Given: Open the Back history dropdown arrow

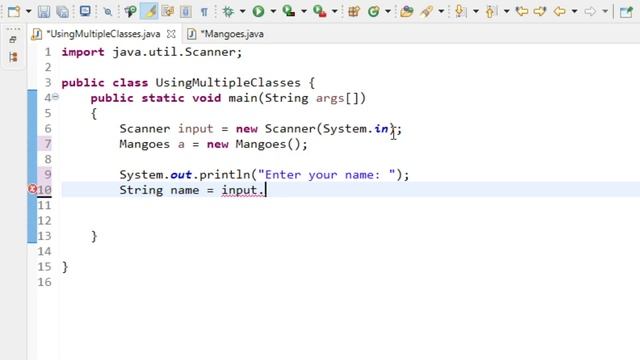Looking at the screenshot, I should pyautogui.click(x=574, y=11).
